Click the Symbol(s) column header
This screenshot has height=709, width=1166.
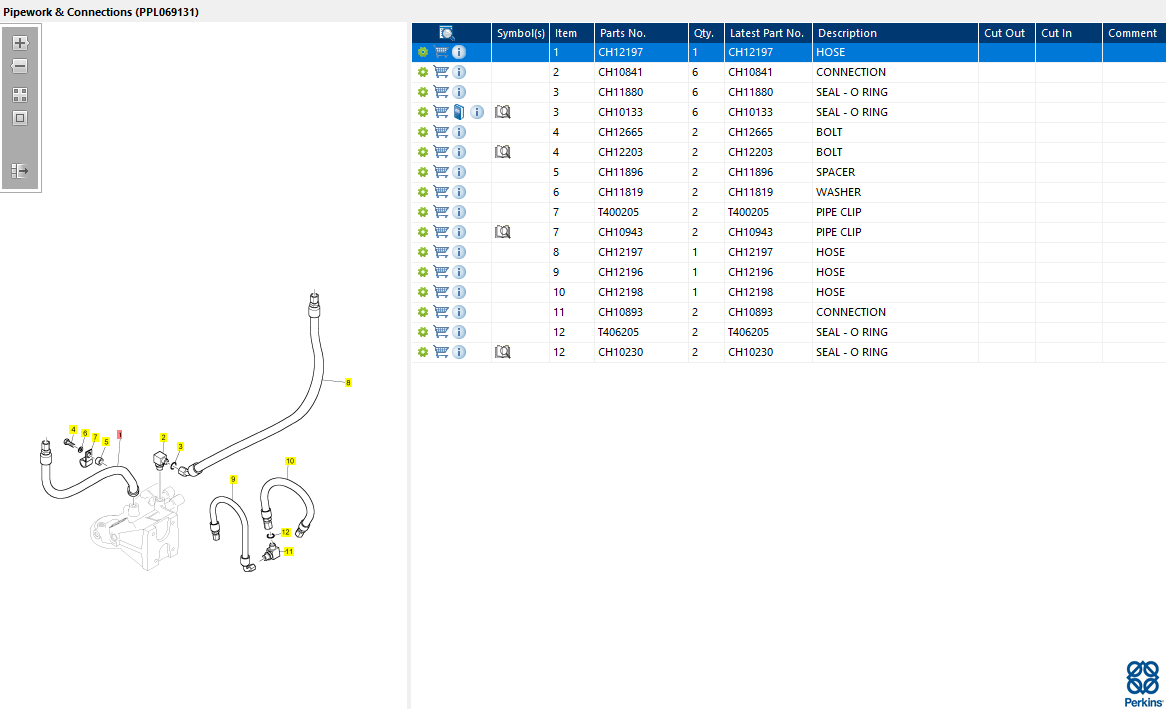click(x=521, y=33)
